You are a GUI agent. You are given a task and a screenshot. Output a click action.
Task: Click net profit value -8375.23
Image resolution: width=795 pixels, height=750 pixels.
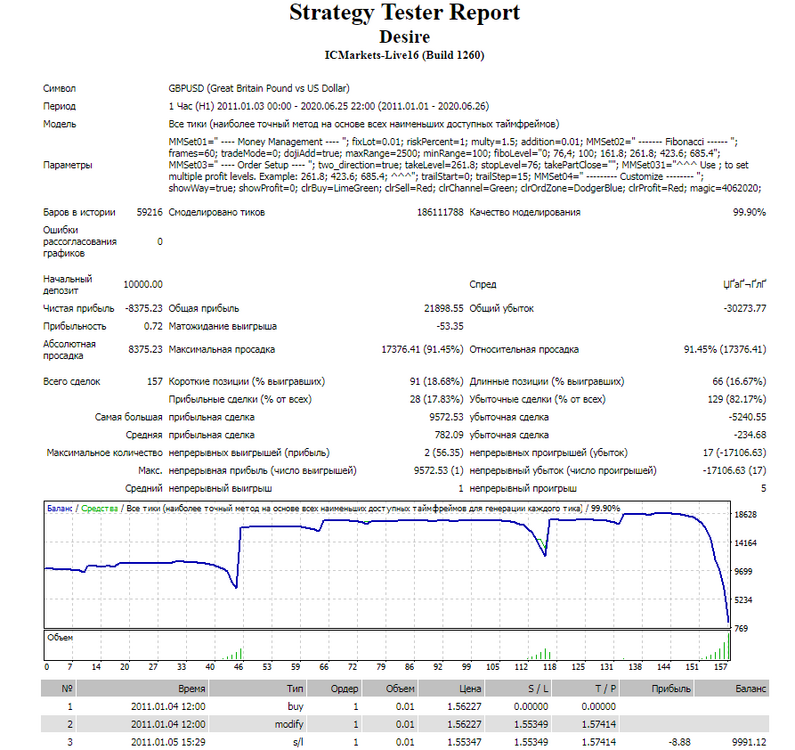click(x=143, y=308)
